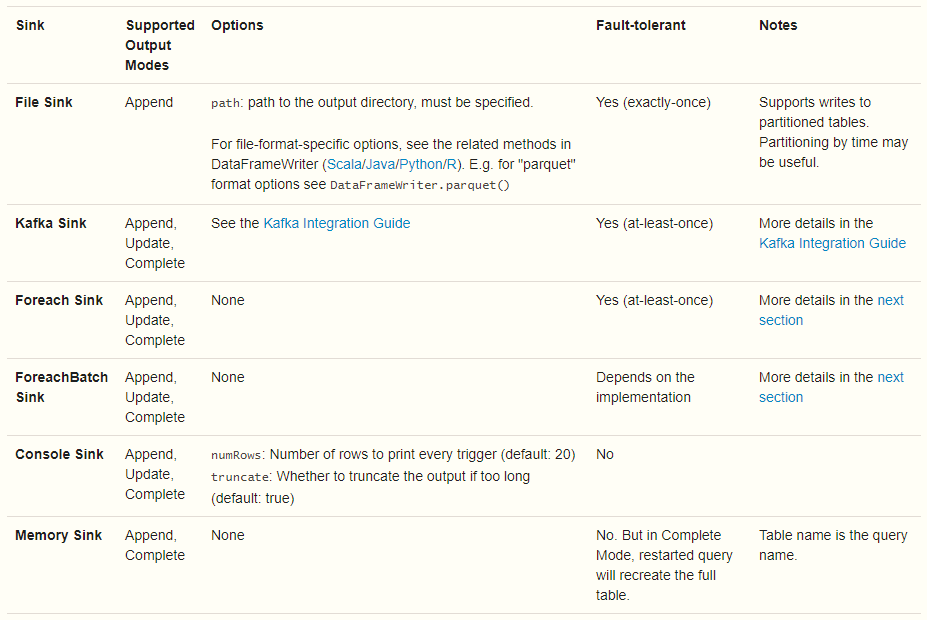The height and width of the screenshot is (620, 927).
Task: Open the Python DataFrameWriter link
Action: (x=421, y=164)
